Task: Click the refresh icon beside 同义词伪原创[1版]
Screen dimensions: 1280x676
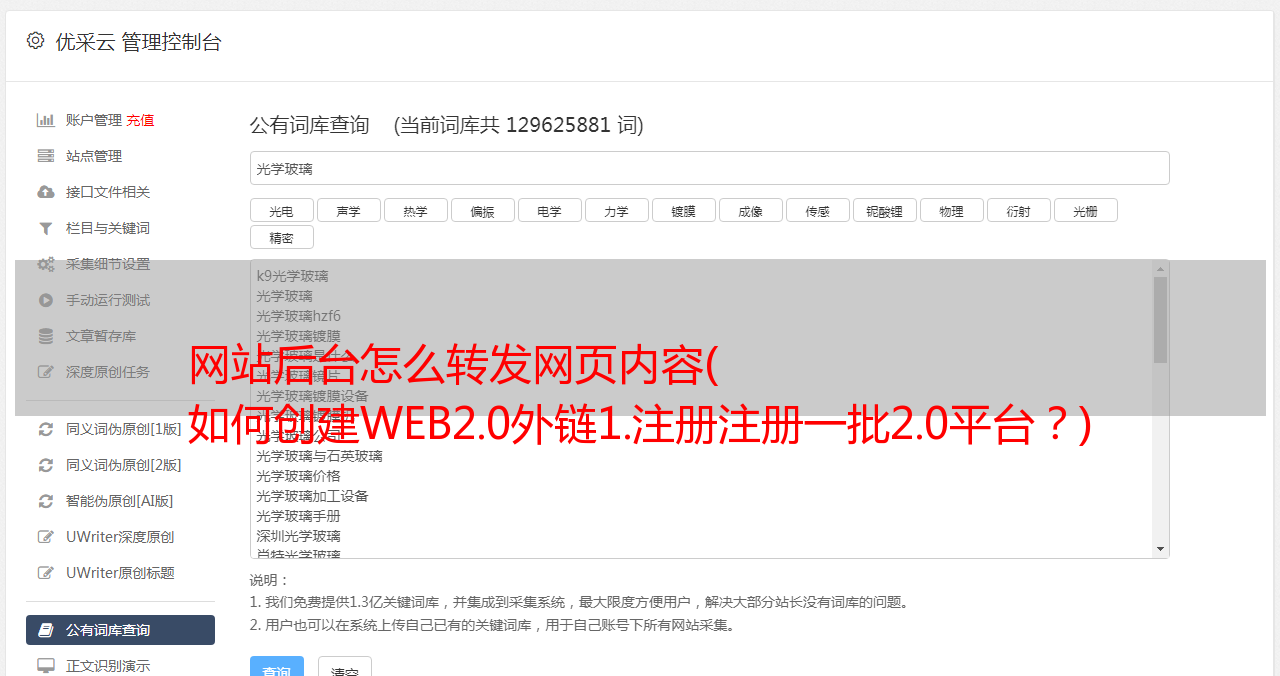Action: pos(46,429)
